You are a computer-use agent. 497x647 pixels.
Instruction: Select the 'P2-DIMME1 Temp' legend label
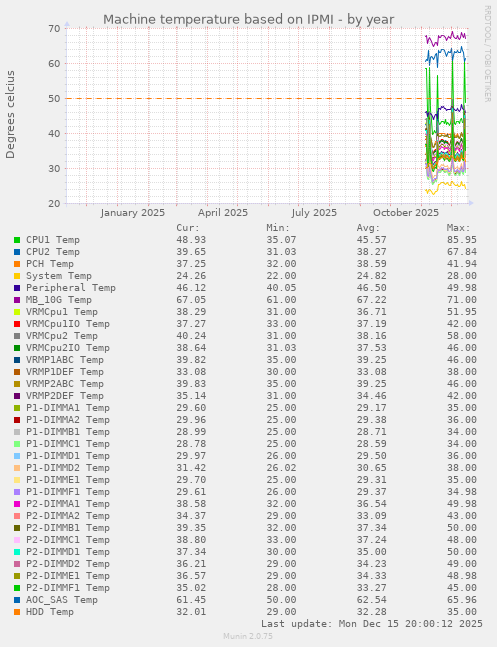click(68, 576)
